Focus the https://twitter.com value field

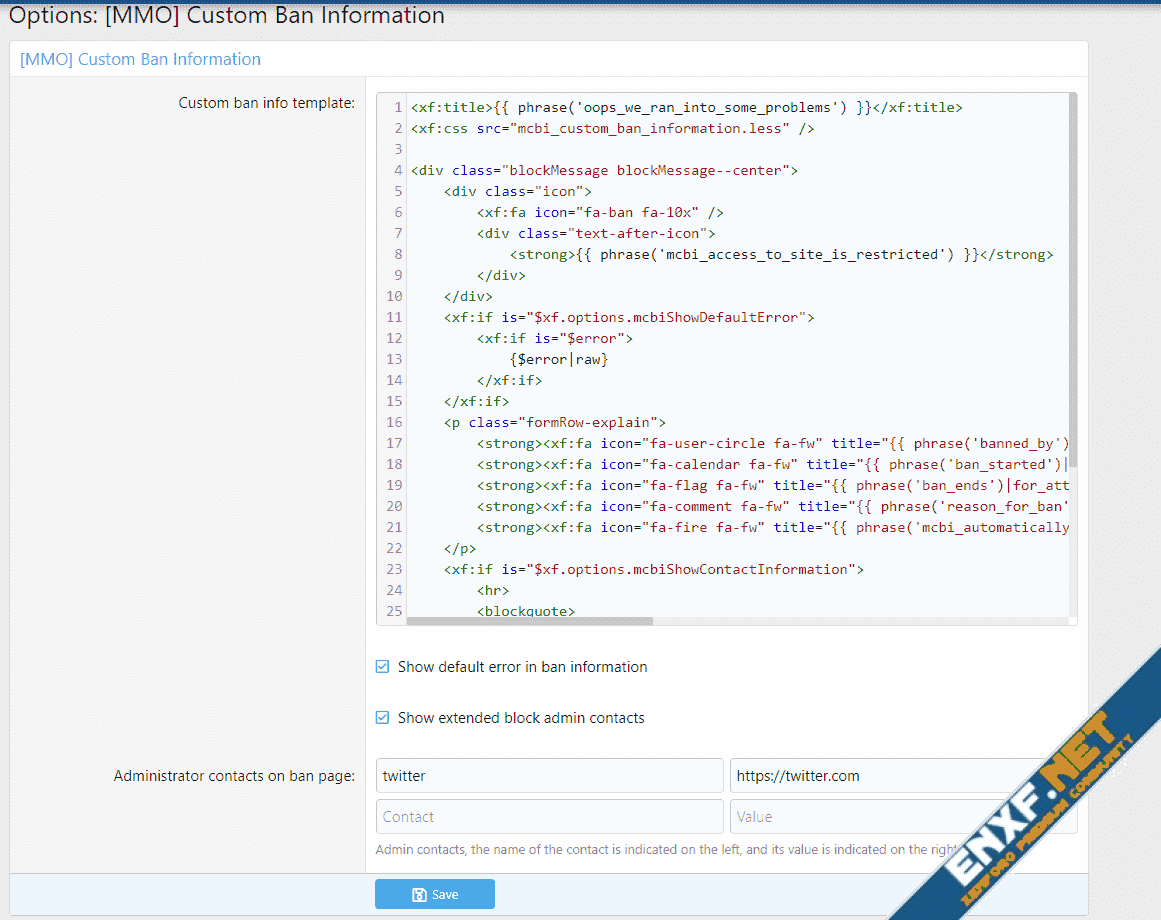click(880, 776)
